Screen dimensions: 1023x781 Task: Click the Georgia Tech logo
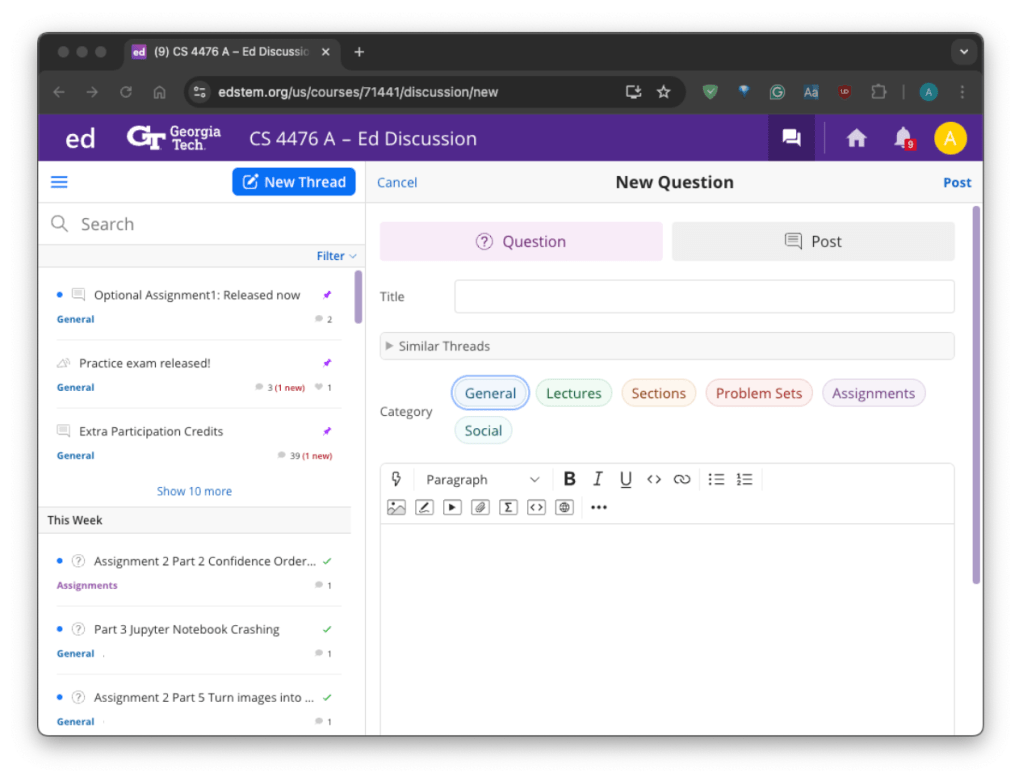(x=173, y=138)
